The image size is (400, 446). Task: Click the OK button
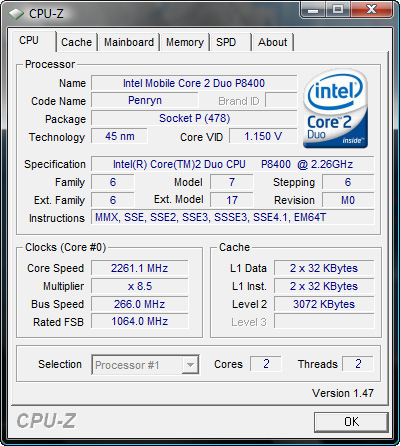pos(351,422)
